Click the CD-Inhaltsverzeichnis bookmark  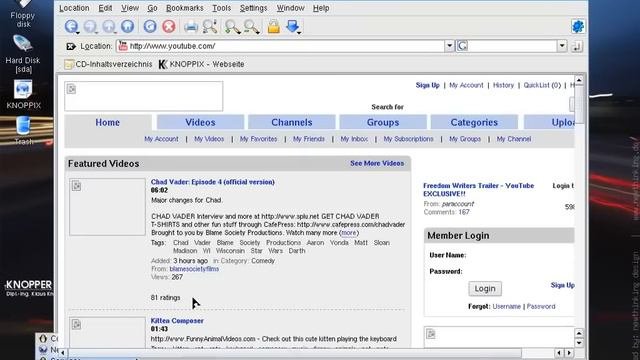tap(108, 64)
